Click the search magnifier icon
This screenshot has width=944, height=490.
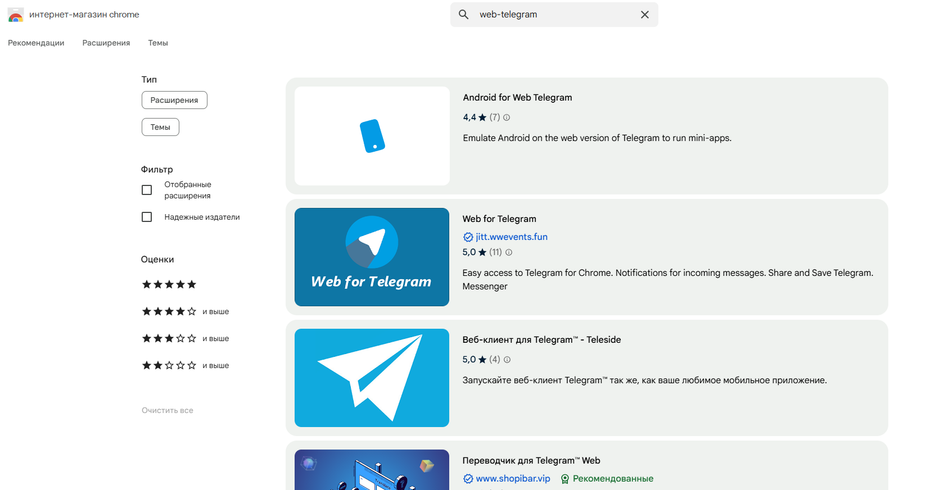click(x=464, y=14)
